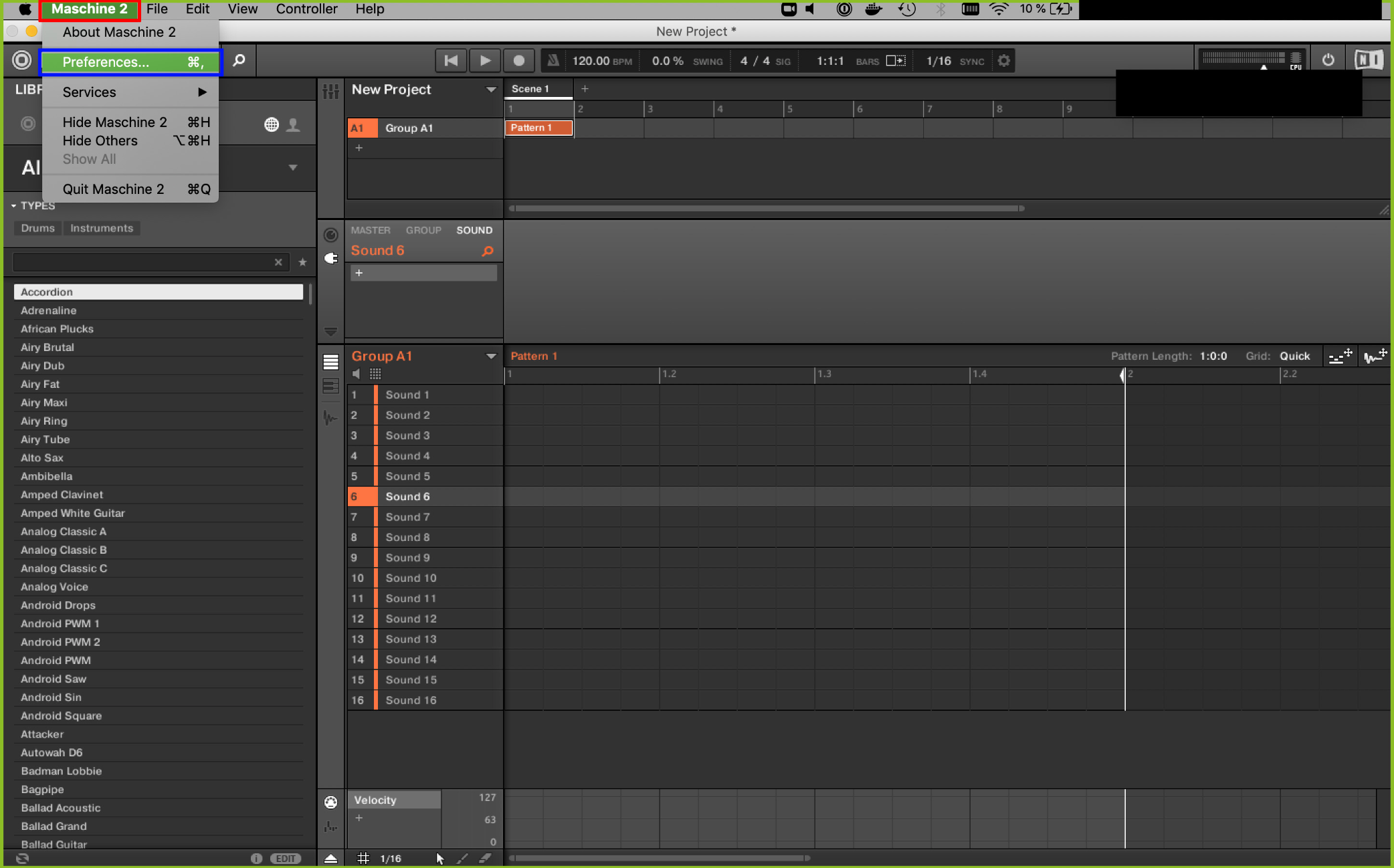Show the Pattern editor list view icon
This screenshot has width=1394, height=868.
330,362
